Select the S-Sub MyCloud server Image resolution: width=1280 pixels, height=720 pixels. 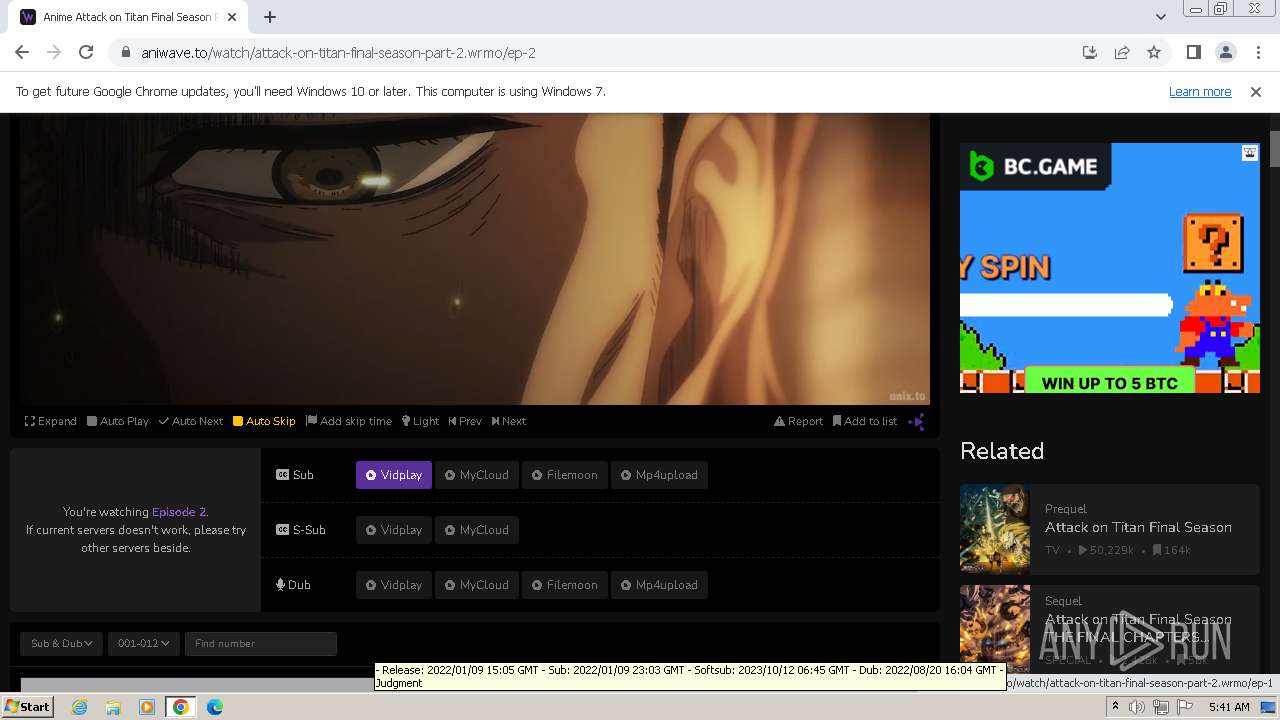477,530
